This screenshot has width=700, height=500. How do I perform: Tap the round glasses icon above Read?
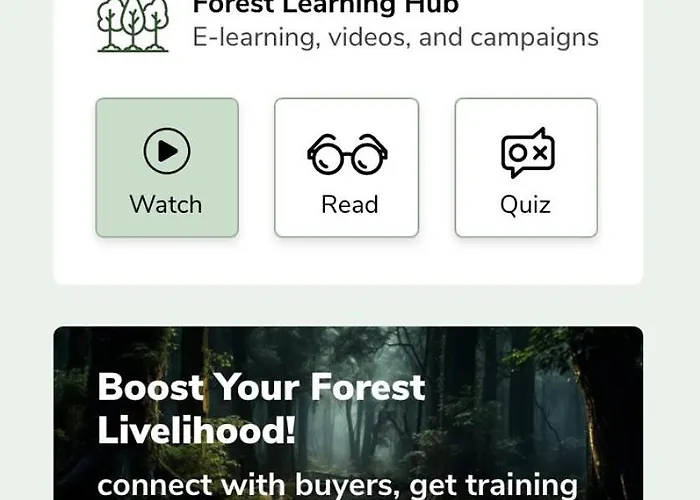point(347,154)
